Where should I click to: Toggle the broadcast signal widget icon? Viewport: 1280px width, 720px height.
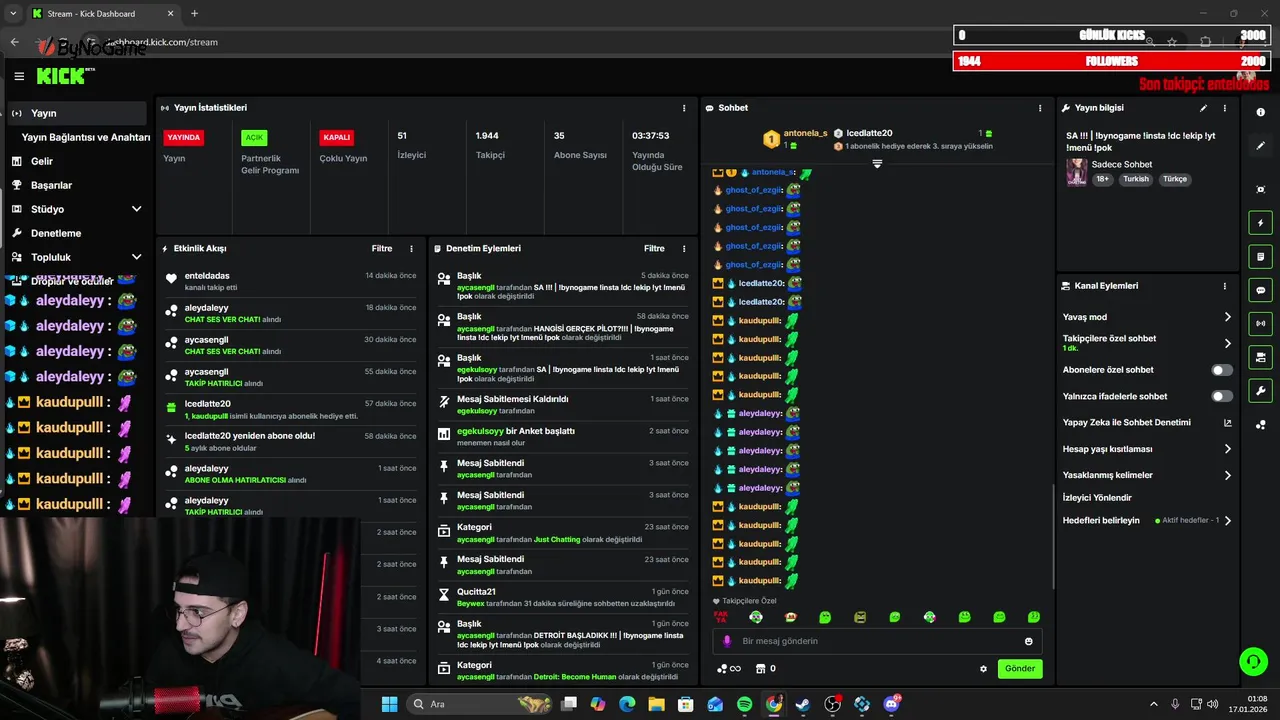1260,323
